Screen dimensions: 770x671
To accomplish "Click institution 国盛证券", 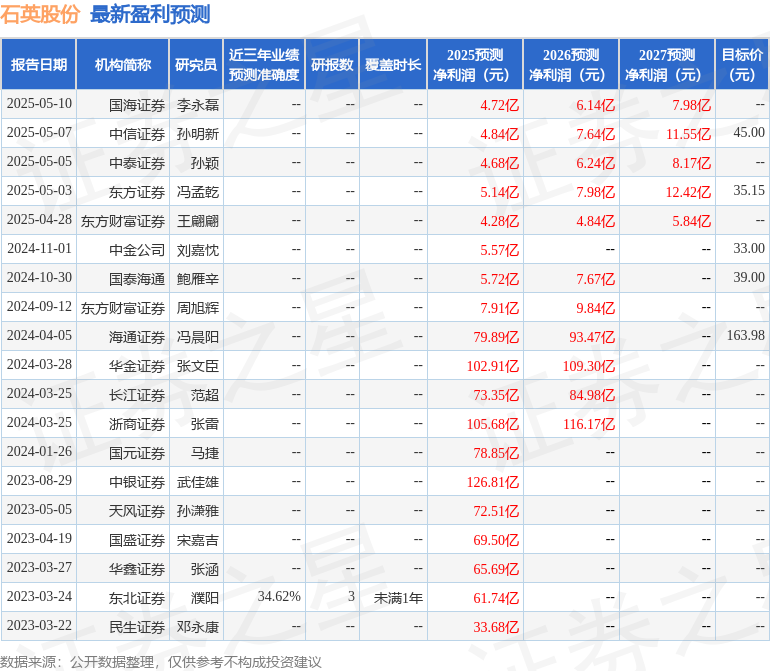I will tap(137, 540).
